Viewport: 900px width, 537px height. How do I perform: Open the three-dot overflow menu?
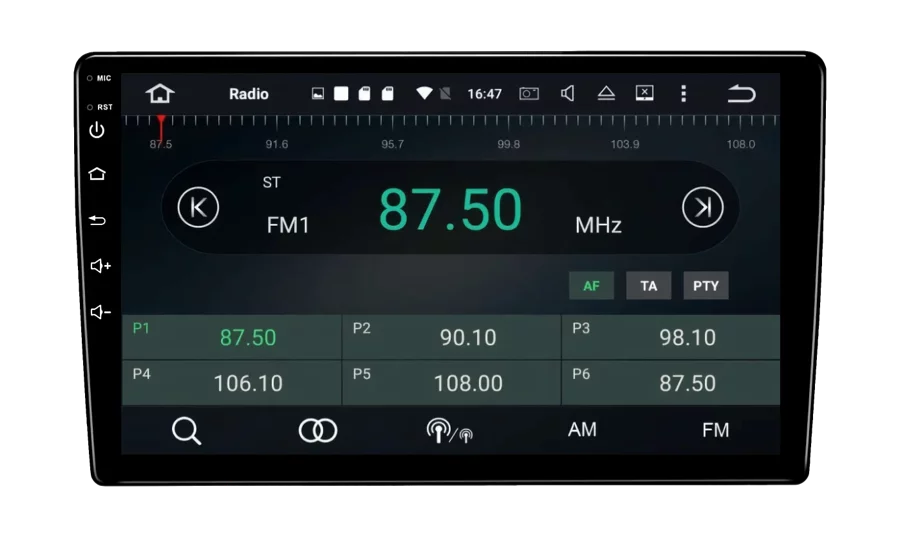click(683, 94)
